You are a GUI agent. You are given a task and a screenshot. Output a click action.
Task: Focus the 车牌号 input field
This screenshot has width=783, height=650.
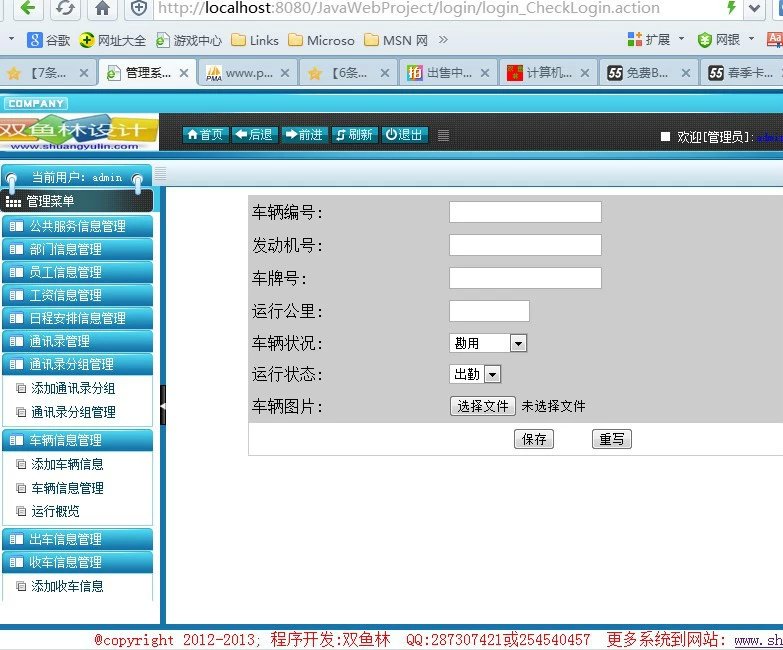pos(525,278)
